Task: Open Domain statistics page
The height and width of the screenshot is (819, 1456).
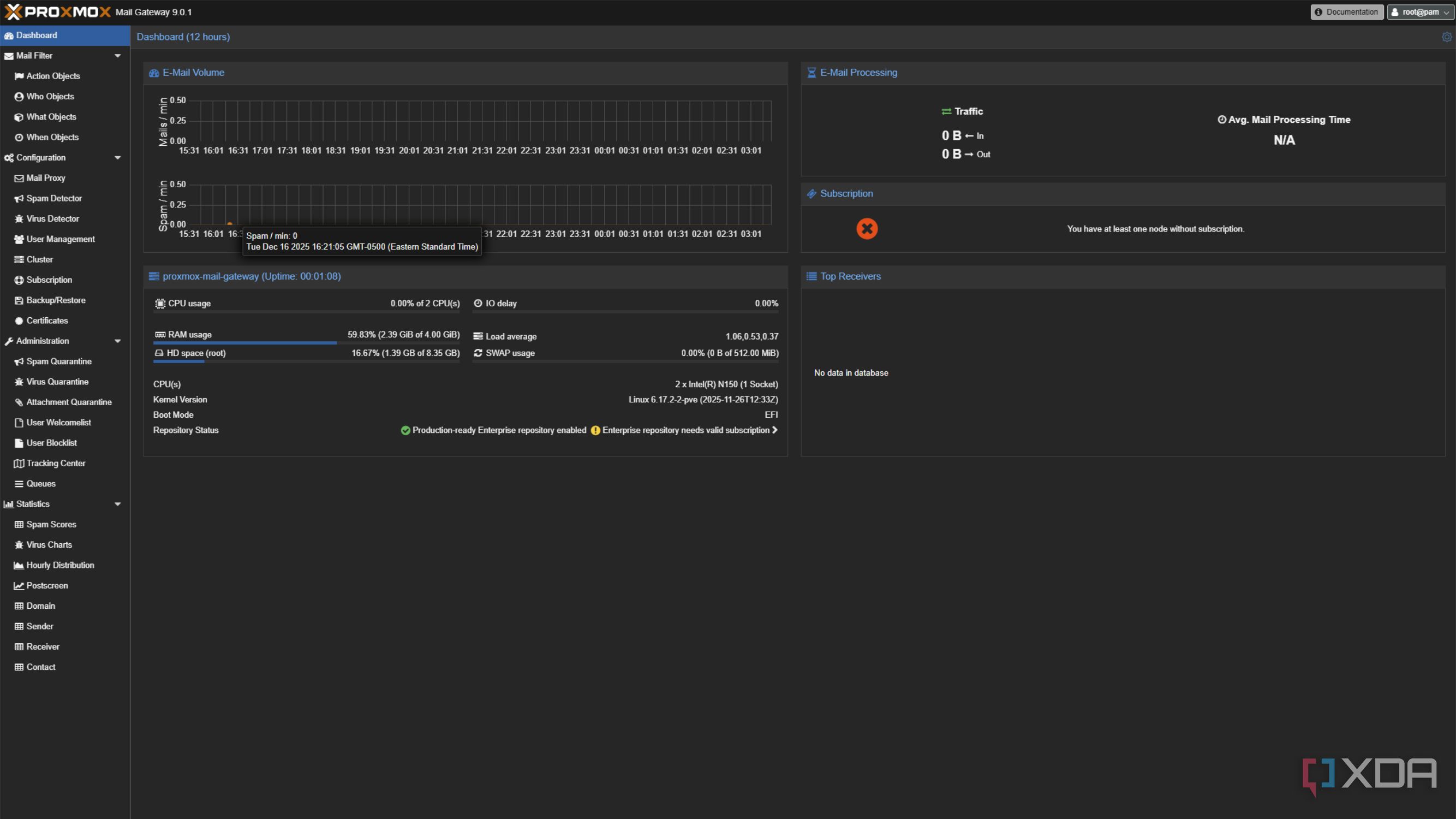Action: point(65,605)
